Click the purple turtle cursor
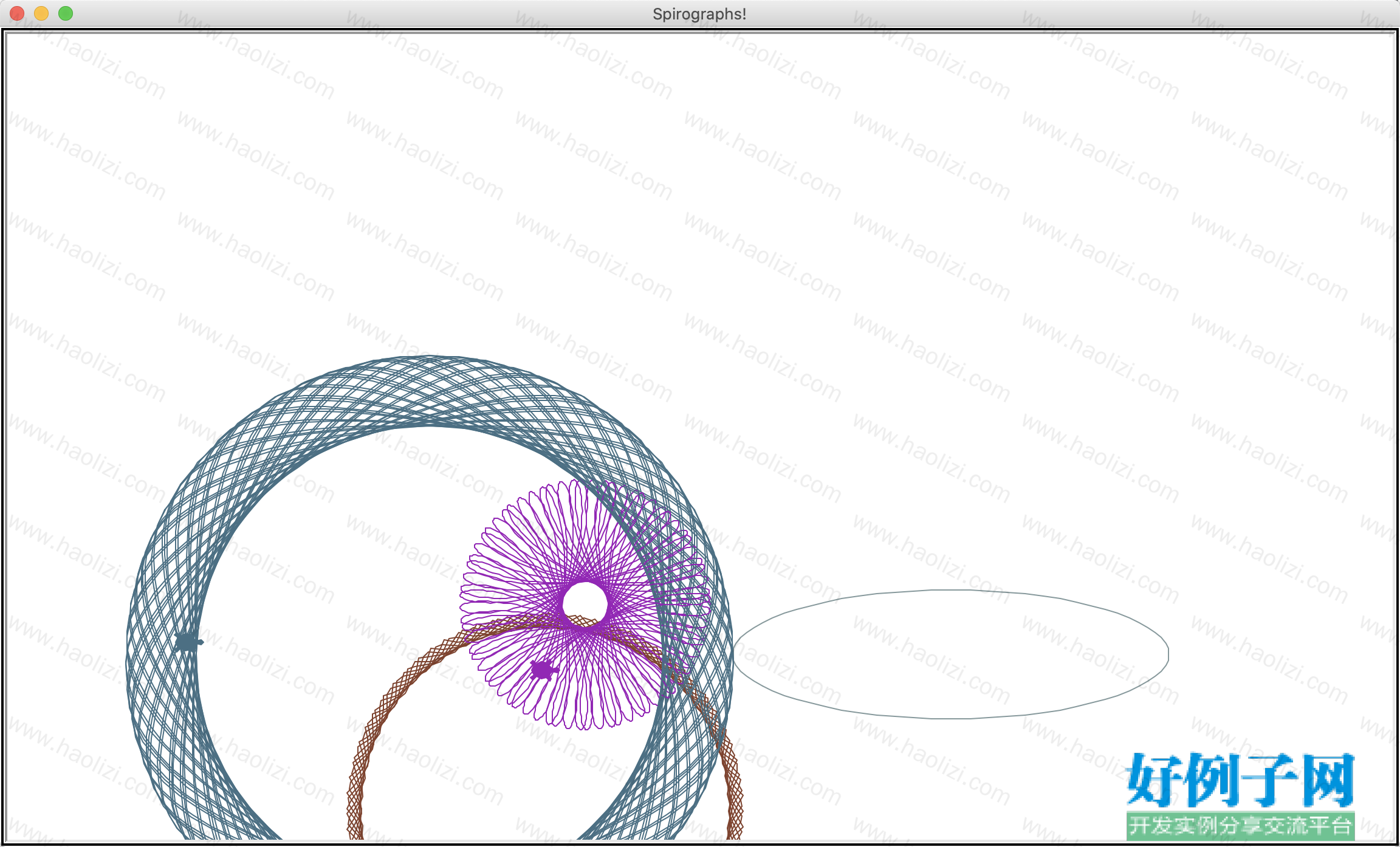1400x847 pixels. click(544, 670)
